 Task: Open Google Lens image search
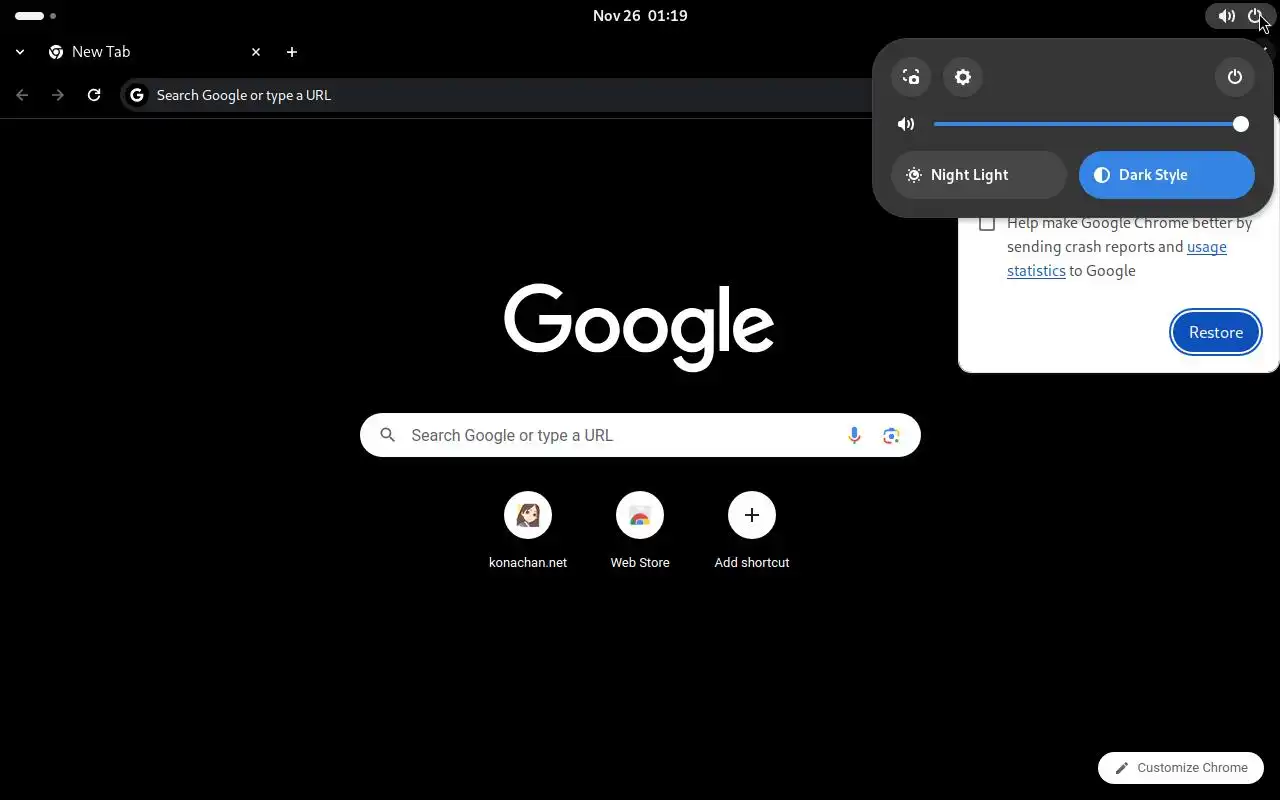[891, 435]
